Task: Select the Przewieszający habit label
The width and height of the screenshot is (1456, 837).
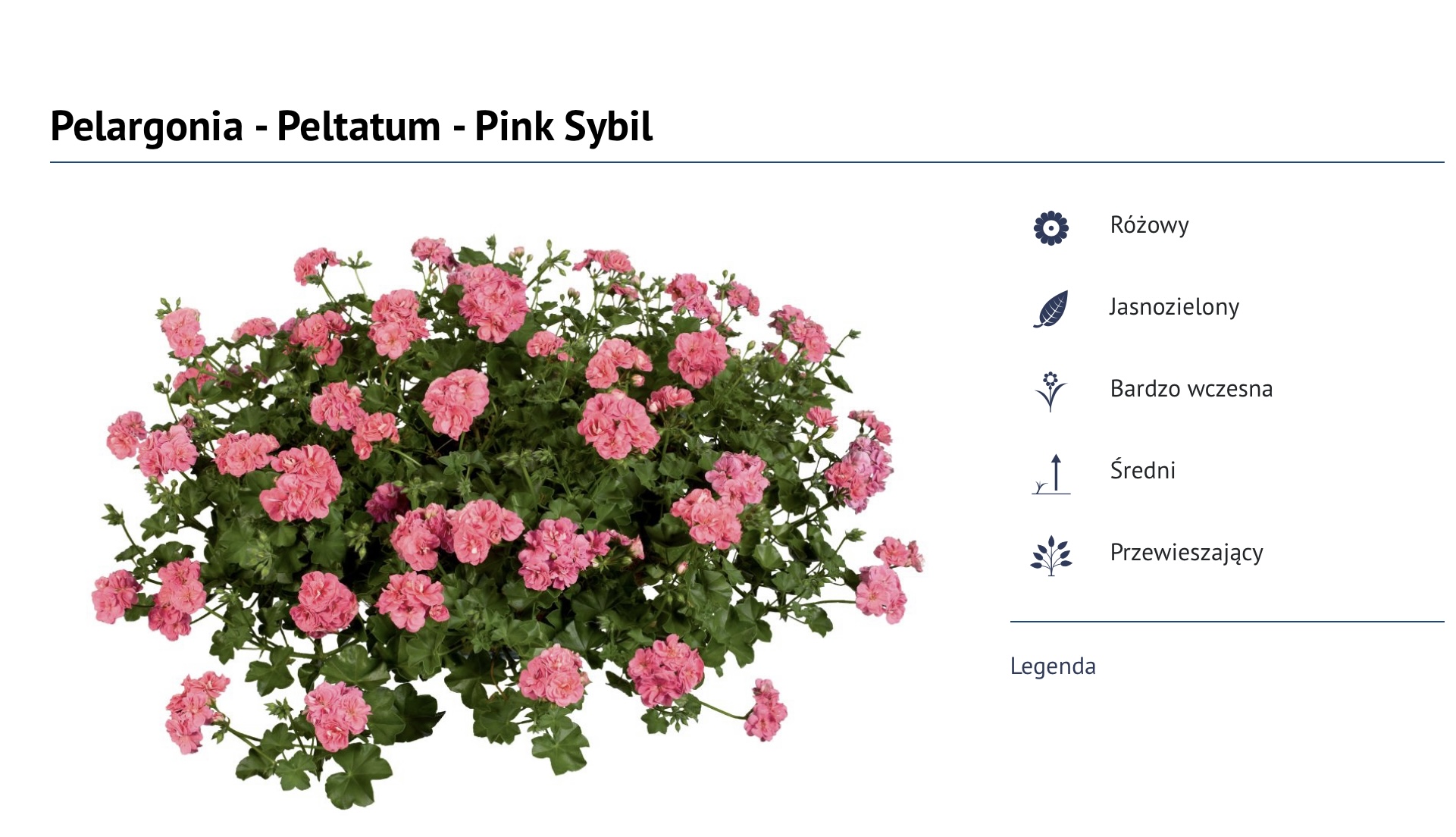Action: 1186,553
